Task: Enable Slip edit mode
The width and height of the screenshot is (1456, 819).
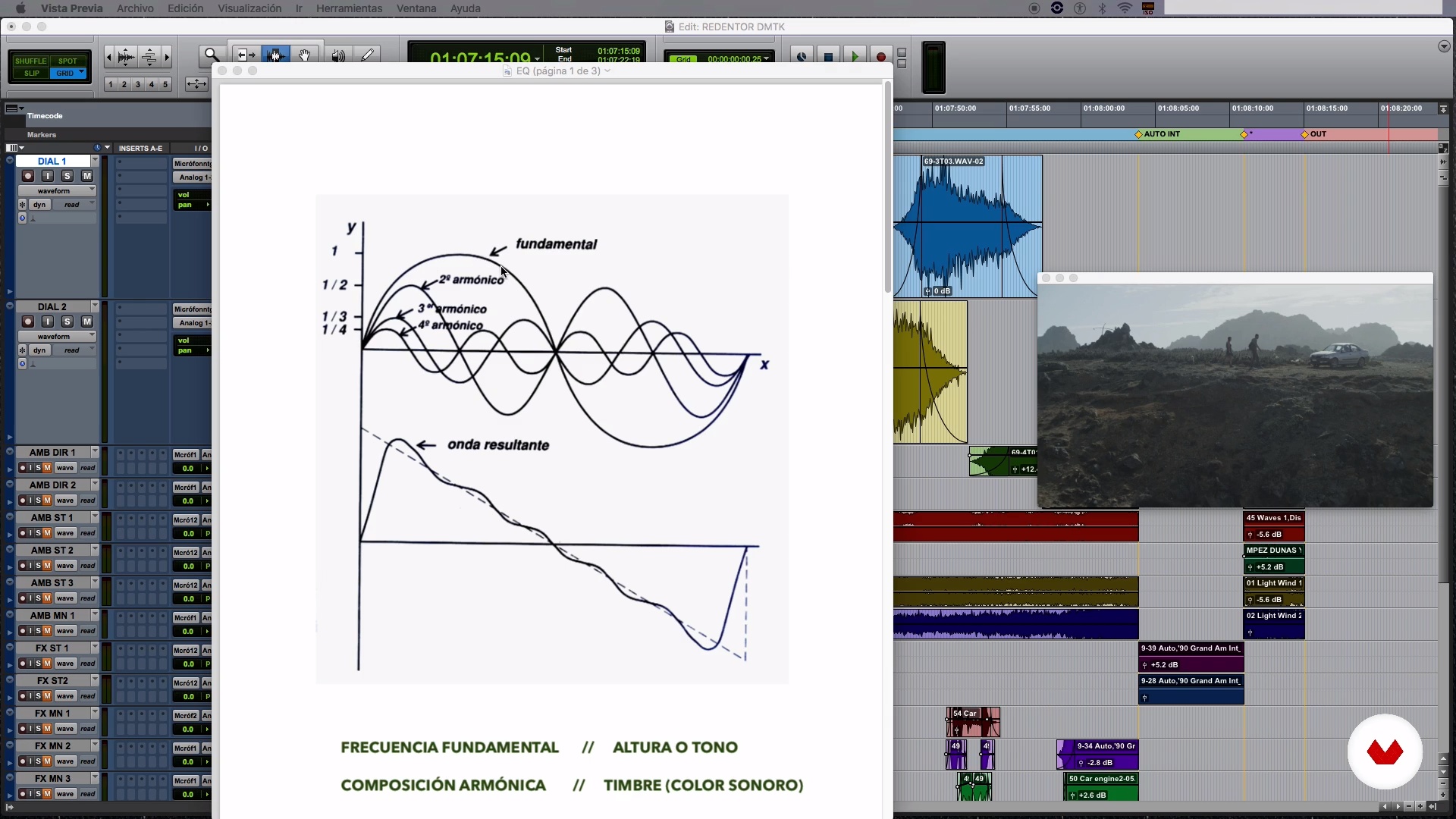Action: pos(31,74)
